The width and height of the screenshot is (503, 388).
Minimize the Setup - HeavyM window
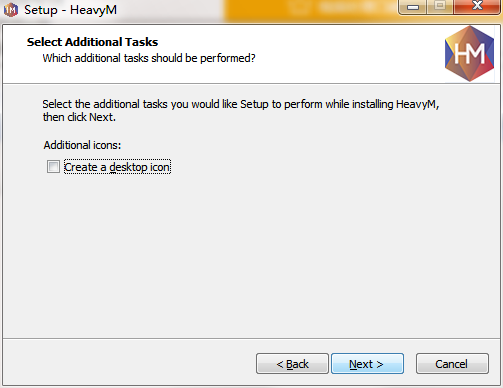413,6
